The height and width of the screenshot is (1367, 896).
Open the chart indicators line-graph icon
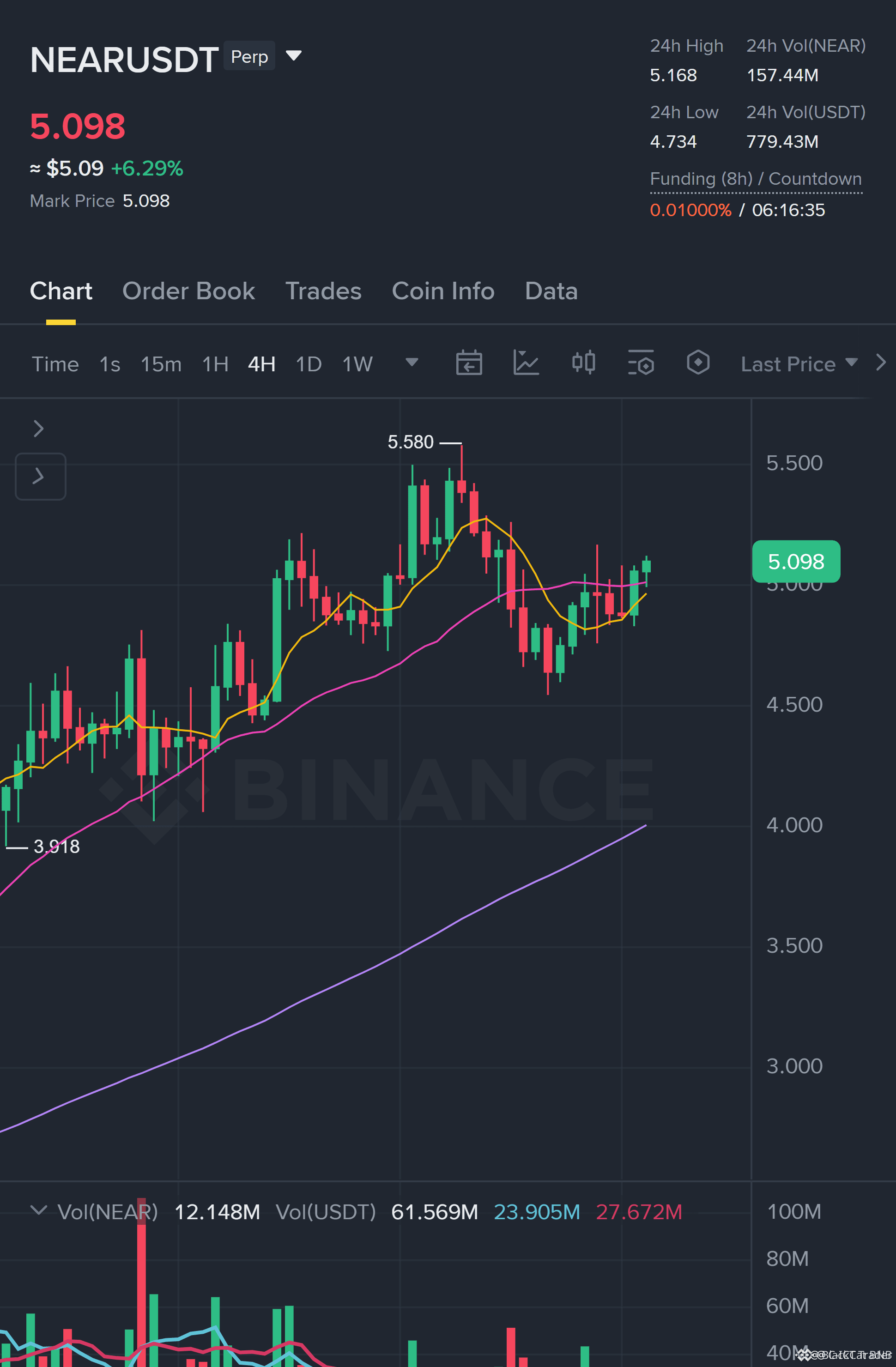pyautogui.click(x=526, y=363)
